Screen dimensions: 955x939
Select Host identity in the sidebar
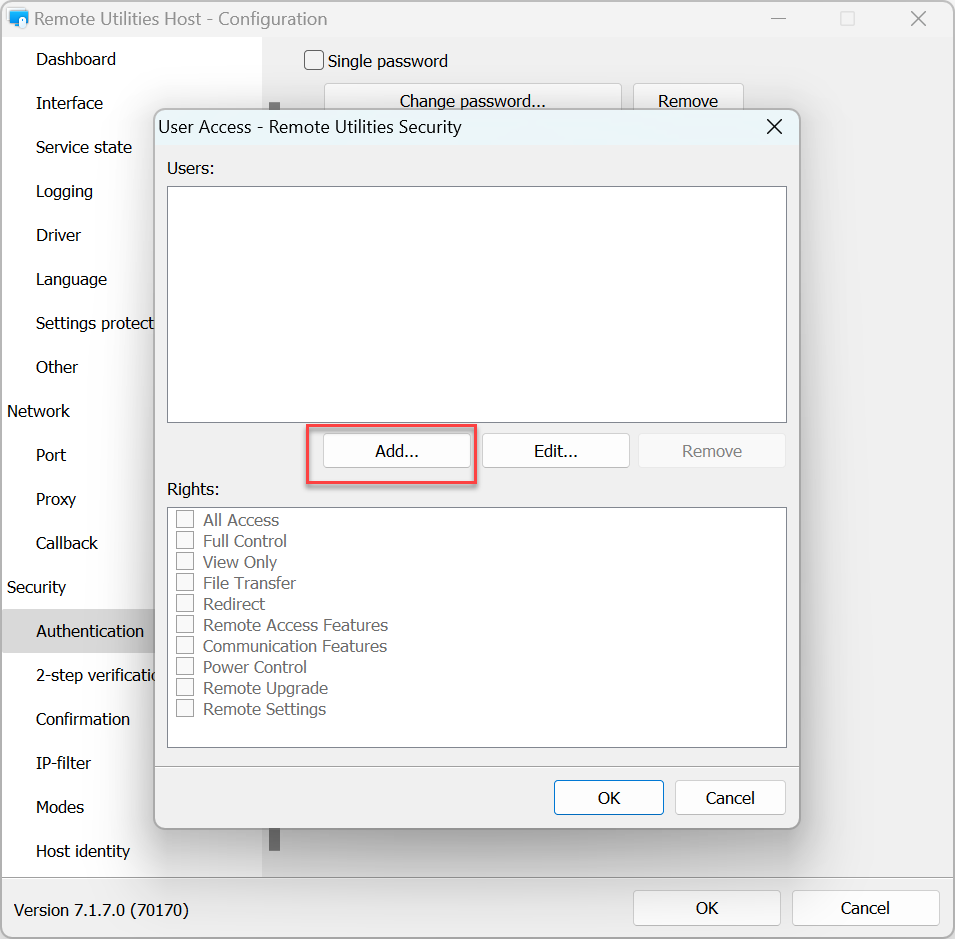83,851
